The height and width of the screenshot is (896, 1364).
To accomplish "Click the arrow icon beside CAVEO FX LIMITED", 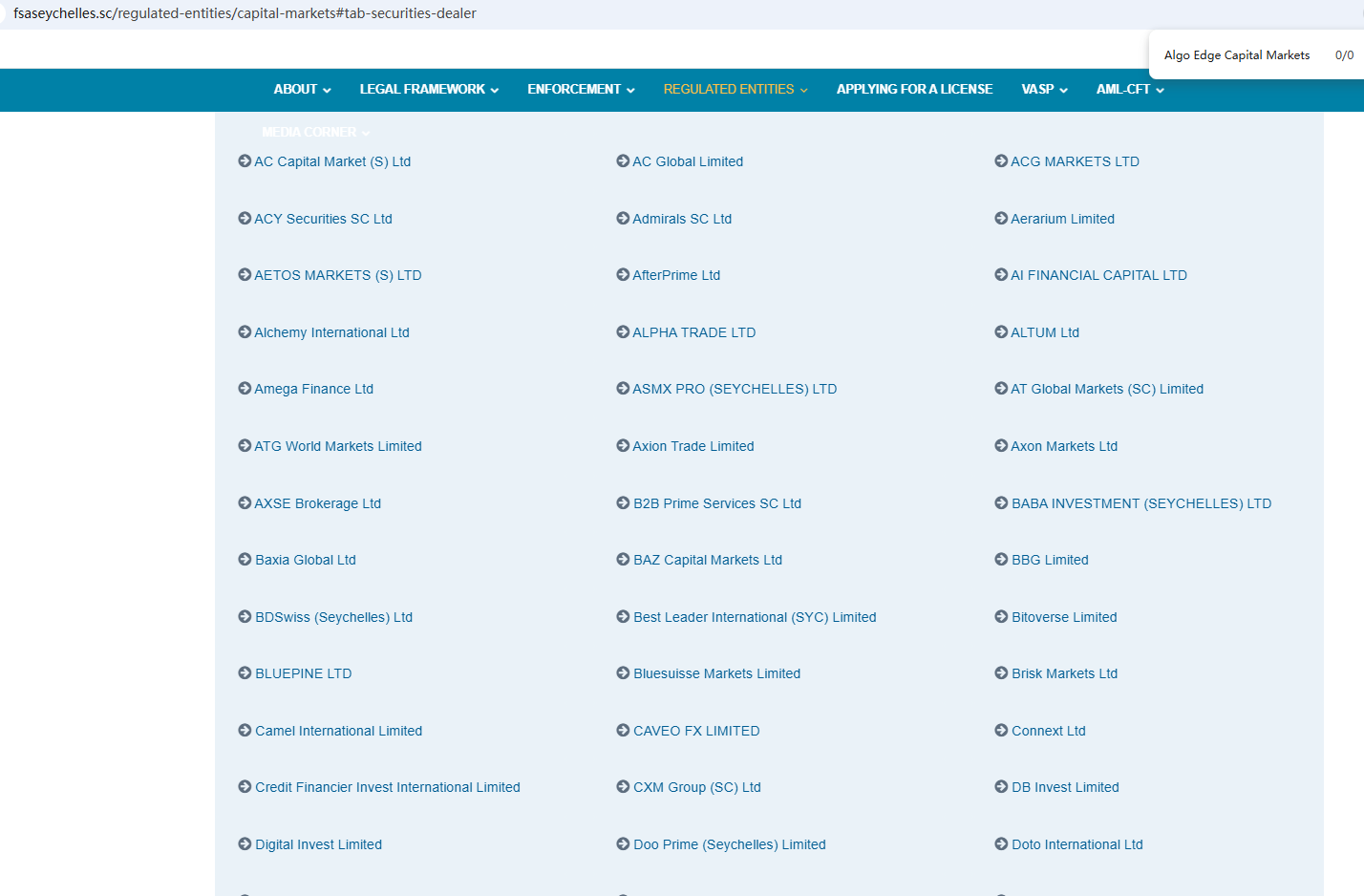I will pyautogui.click(x=623, y=731).
